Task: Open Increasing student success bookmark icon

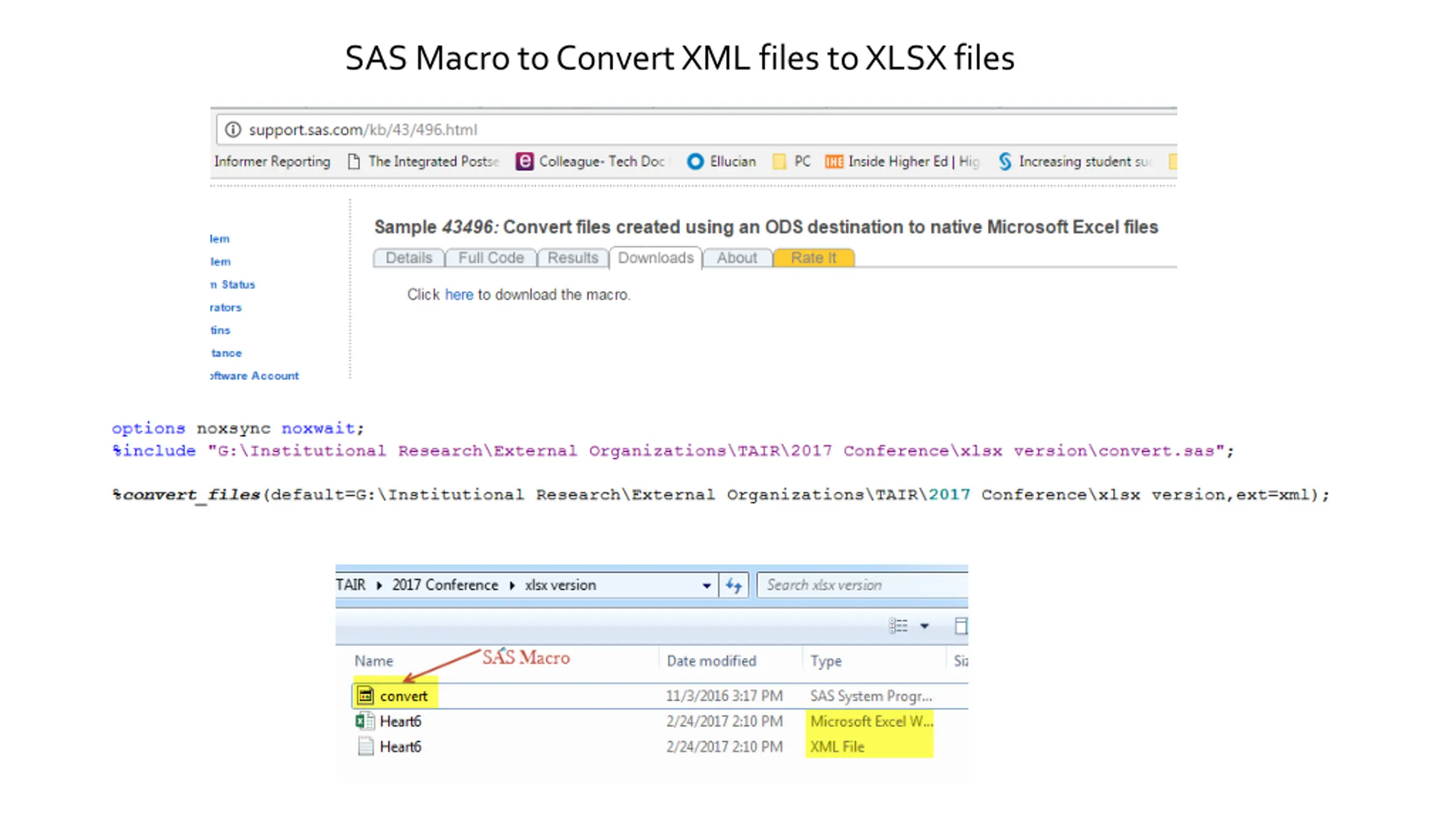Action: pos(1005,162)
